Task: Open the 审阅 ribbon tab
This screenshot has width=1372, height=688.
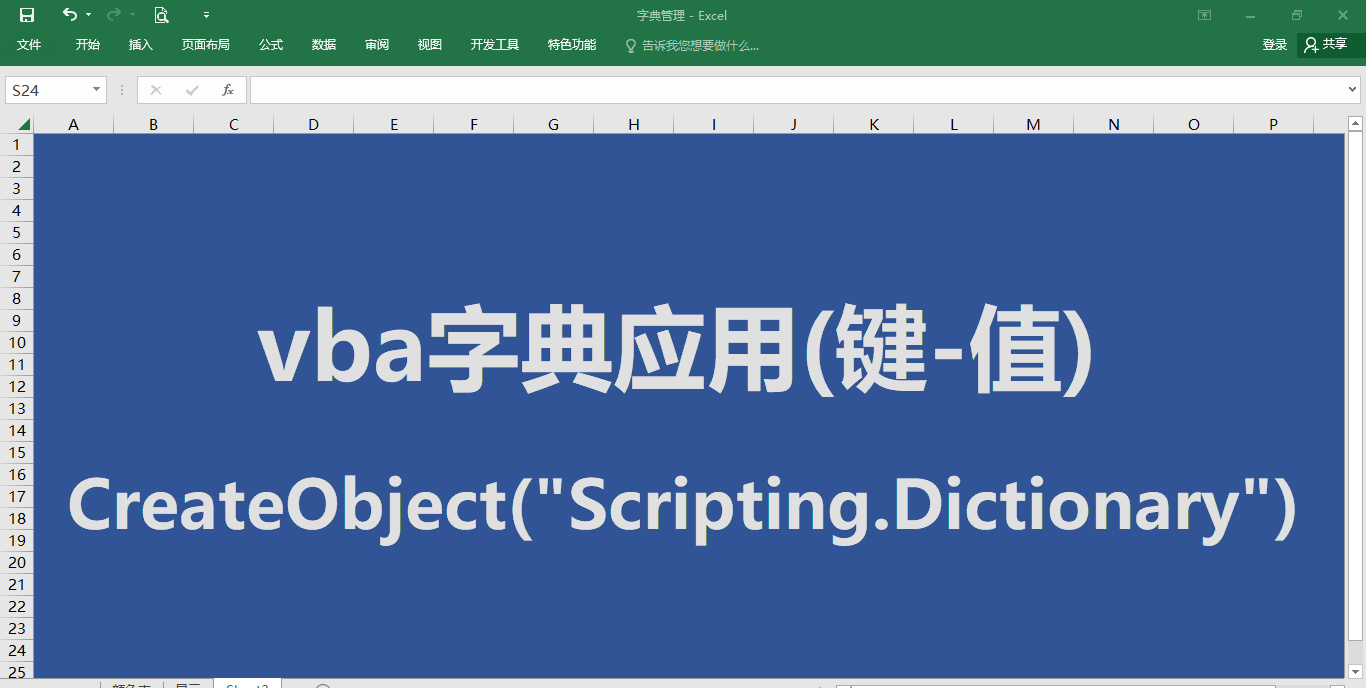Action: click(x=377, y=45)
